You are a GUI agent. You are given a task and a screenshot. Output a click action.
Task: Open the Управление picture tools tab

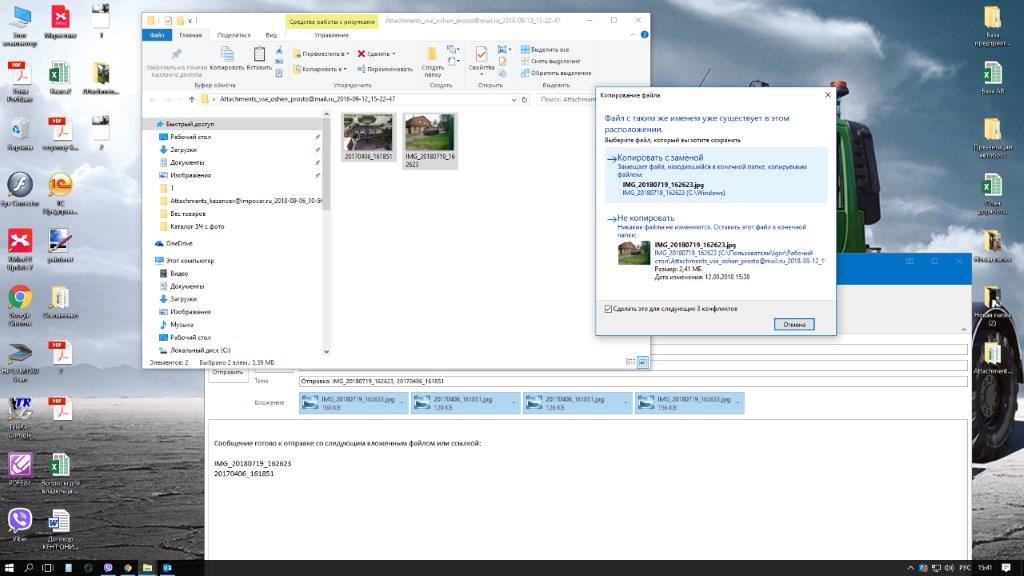tap(331, 35)
